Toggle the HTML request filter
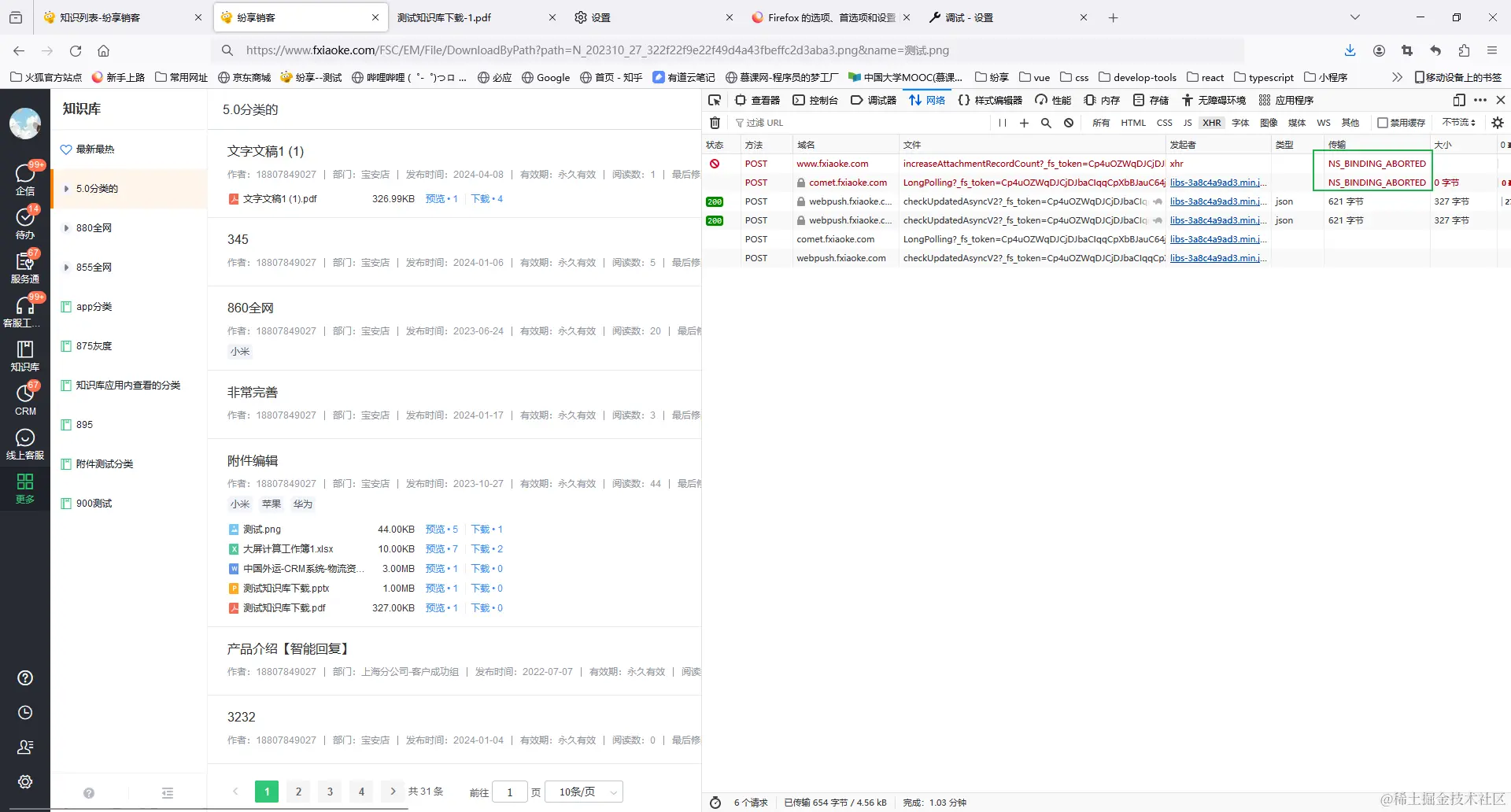 pyautogui.click(x=1133, y=123)
